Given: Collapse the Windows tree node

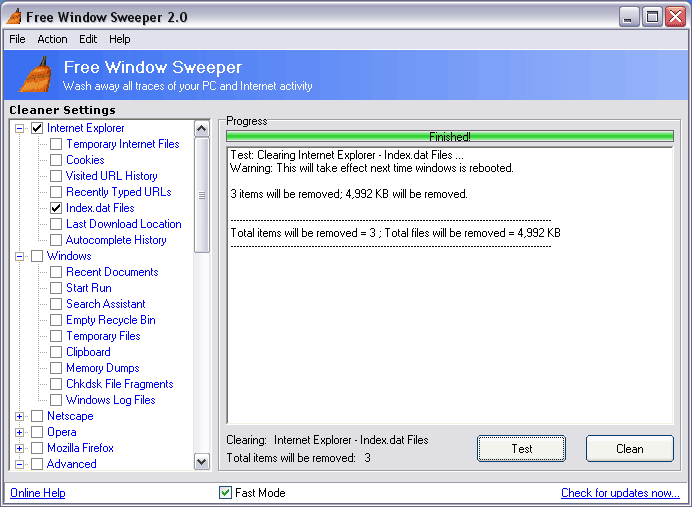Looking at the screenshot, I should [19, 256].
